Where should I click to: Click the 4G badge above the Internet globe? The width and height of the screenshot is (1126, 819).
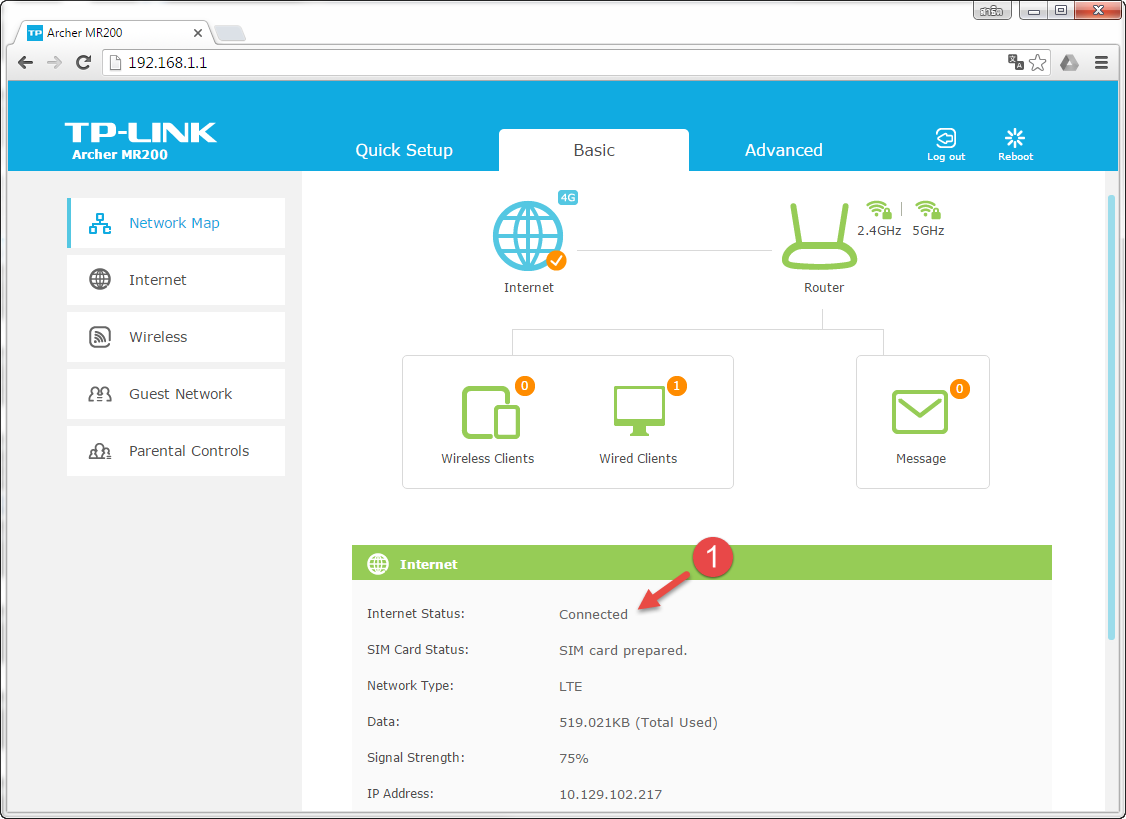(x=568, y=198)
